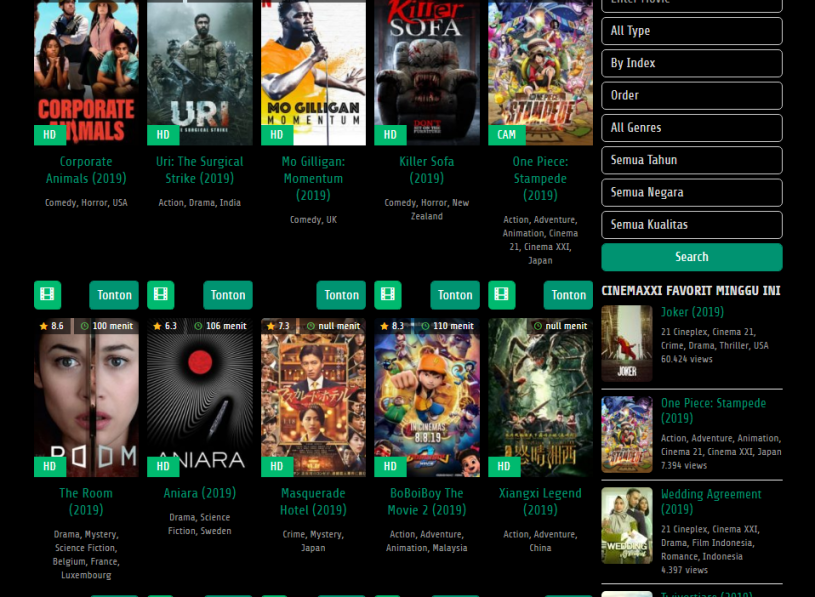Click the green Search button
Screen dimensions: 815x597
pos(692,257)
